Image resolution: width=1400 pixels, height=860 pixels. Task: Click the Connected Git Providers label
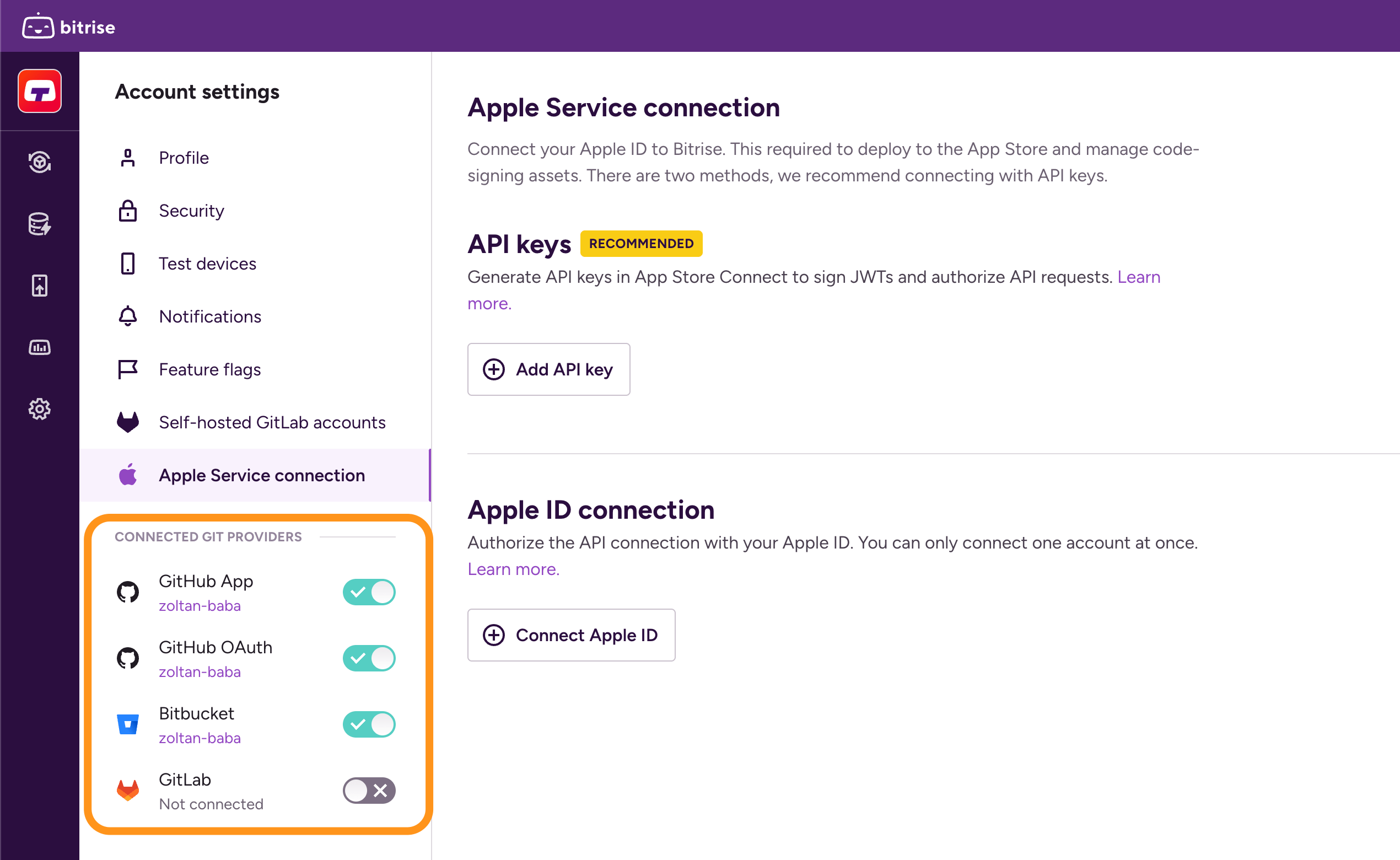tap(208, 537)
